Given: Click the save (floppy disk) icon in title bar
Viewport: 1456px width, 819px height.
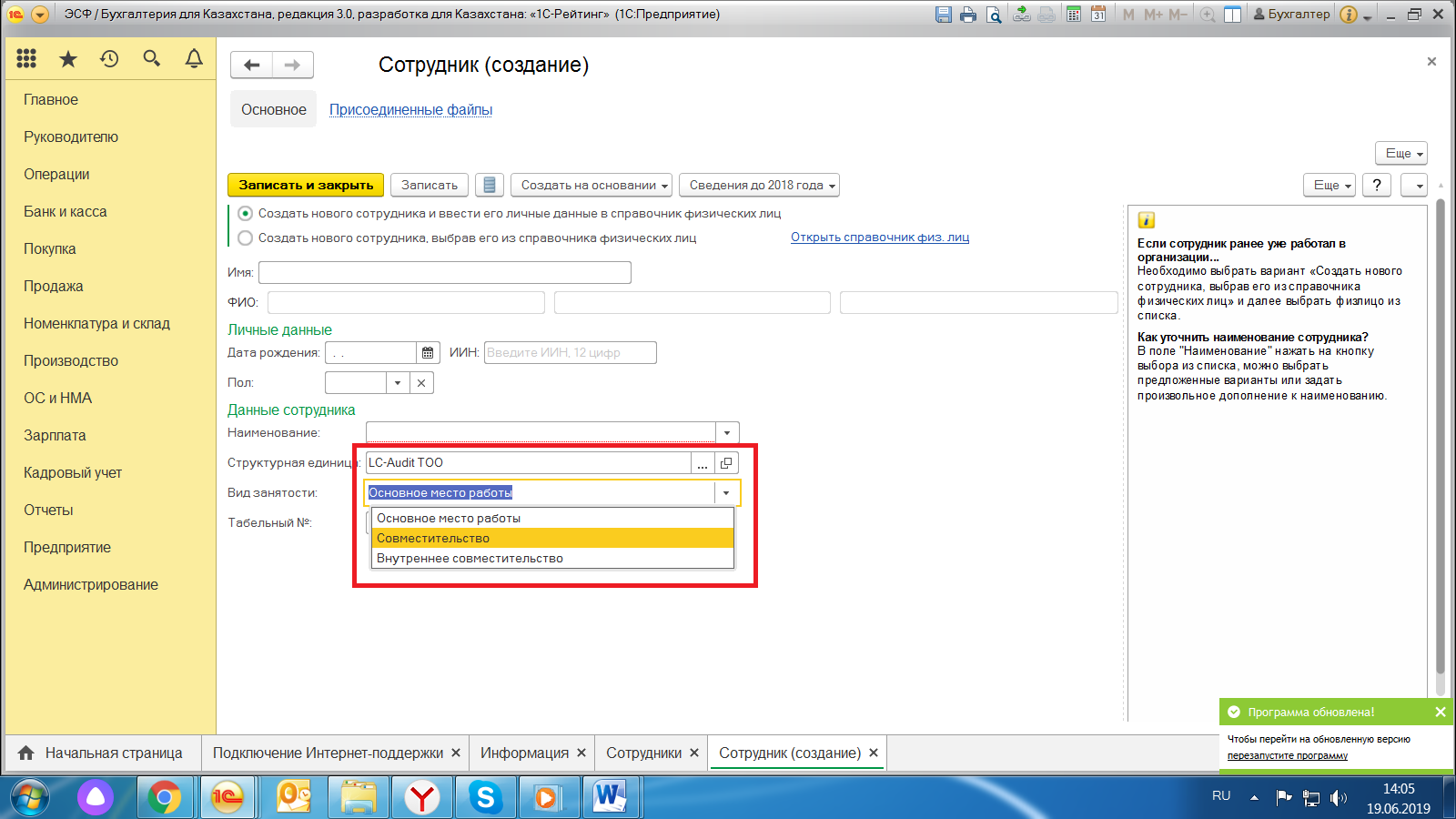Looking at the screenshot, I should (x=944, y=15).
